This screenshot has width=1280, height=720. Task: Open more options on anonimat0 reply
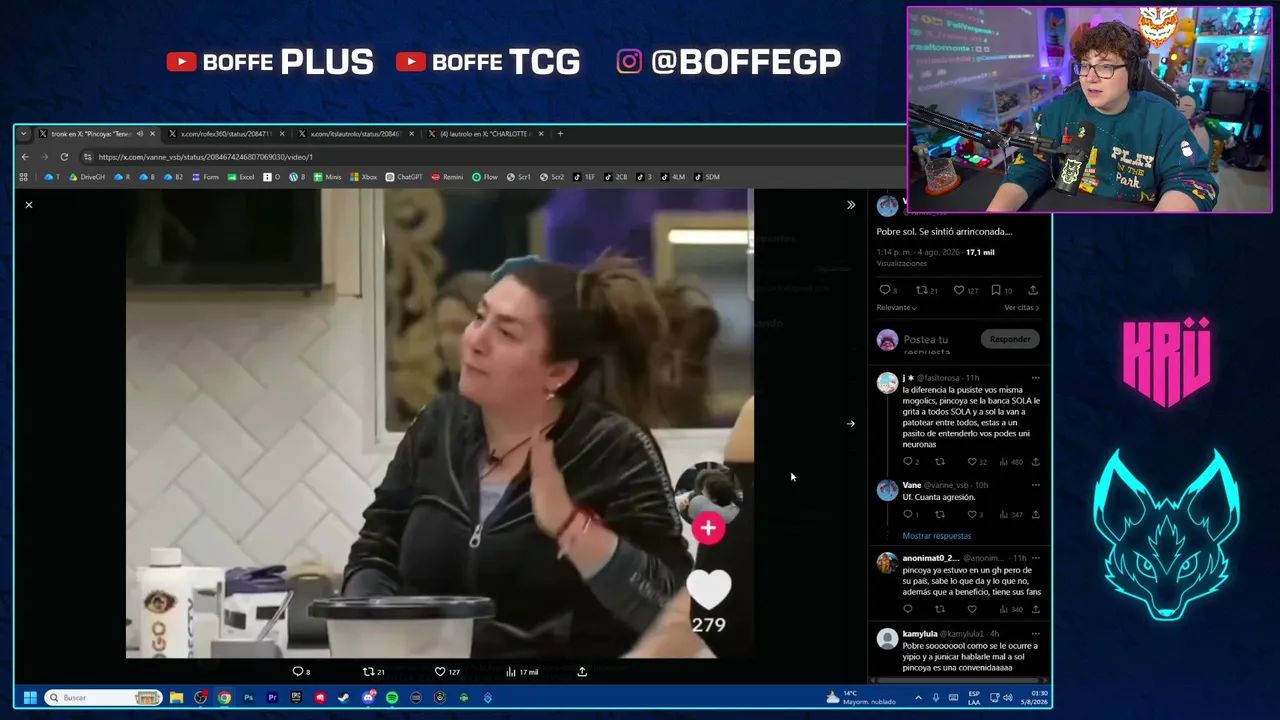(1035, 558)
